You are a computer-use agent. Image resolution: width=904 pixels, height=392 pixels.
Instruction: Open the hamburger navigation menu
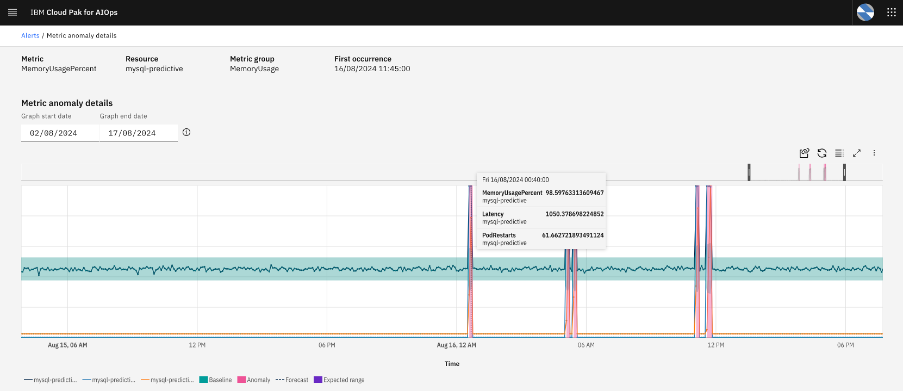click(x=12, y=12)
